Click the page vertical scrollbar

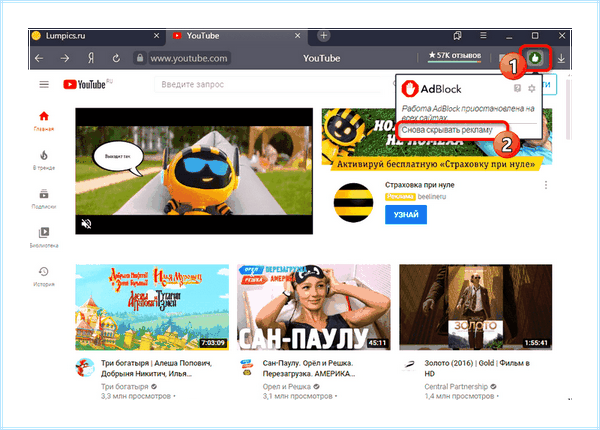tap(567, 111)
